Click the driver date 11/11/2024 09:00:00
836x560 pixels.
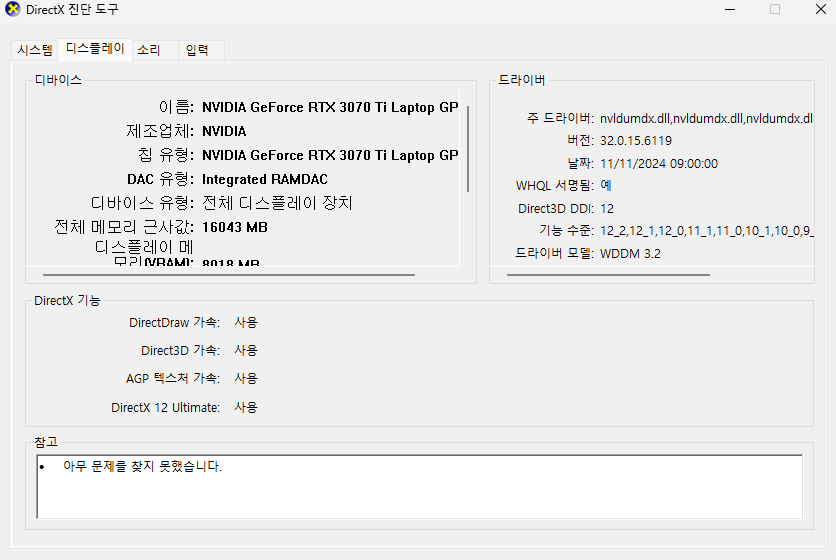click(658, 164)
